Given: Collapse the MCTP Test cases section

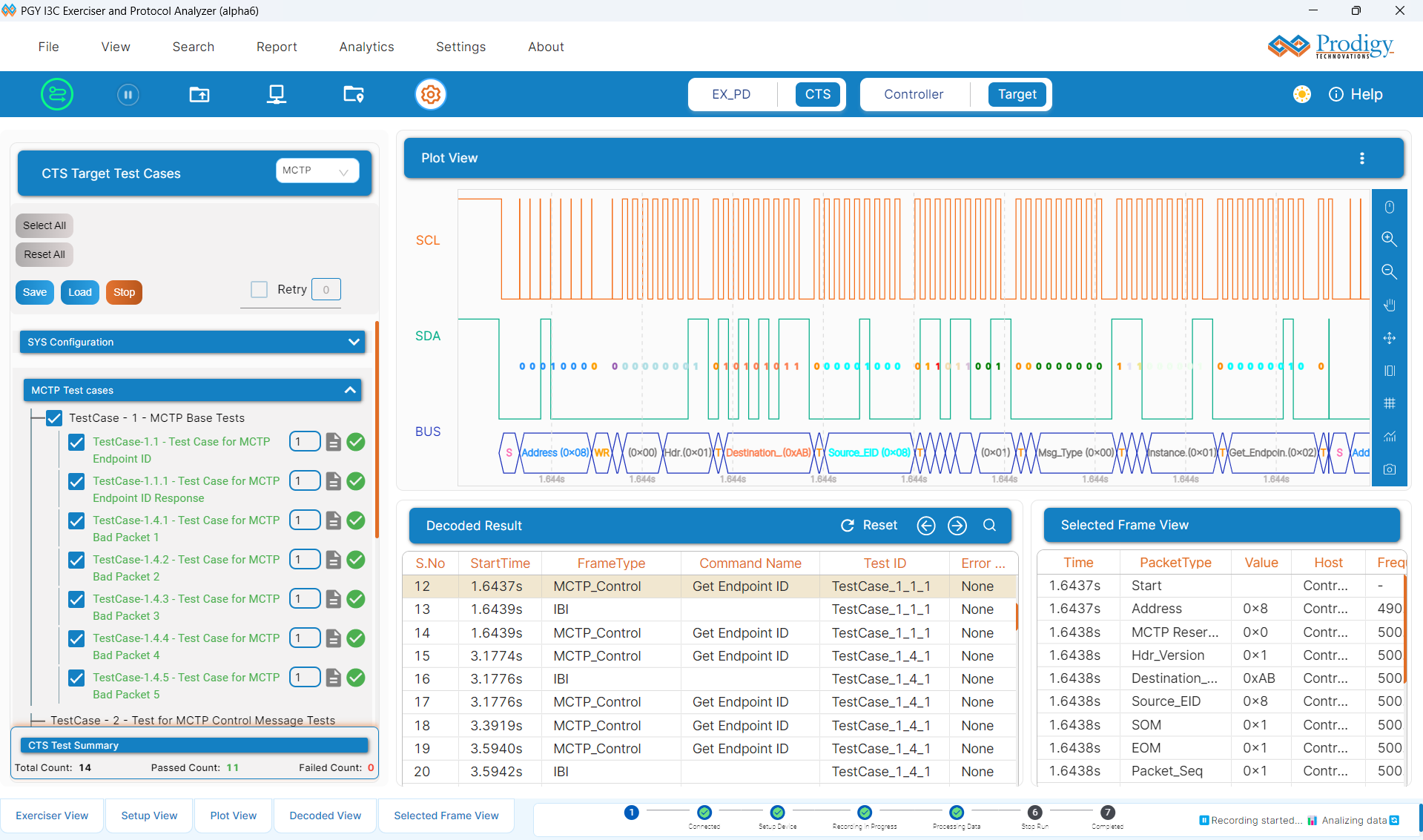Looking at the screenshot, I should [x=350, y=390].
